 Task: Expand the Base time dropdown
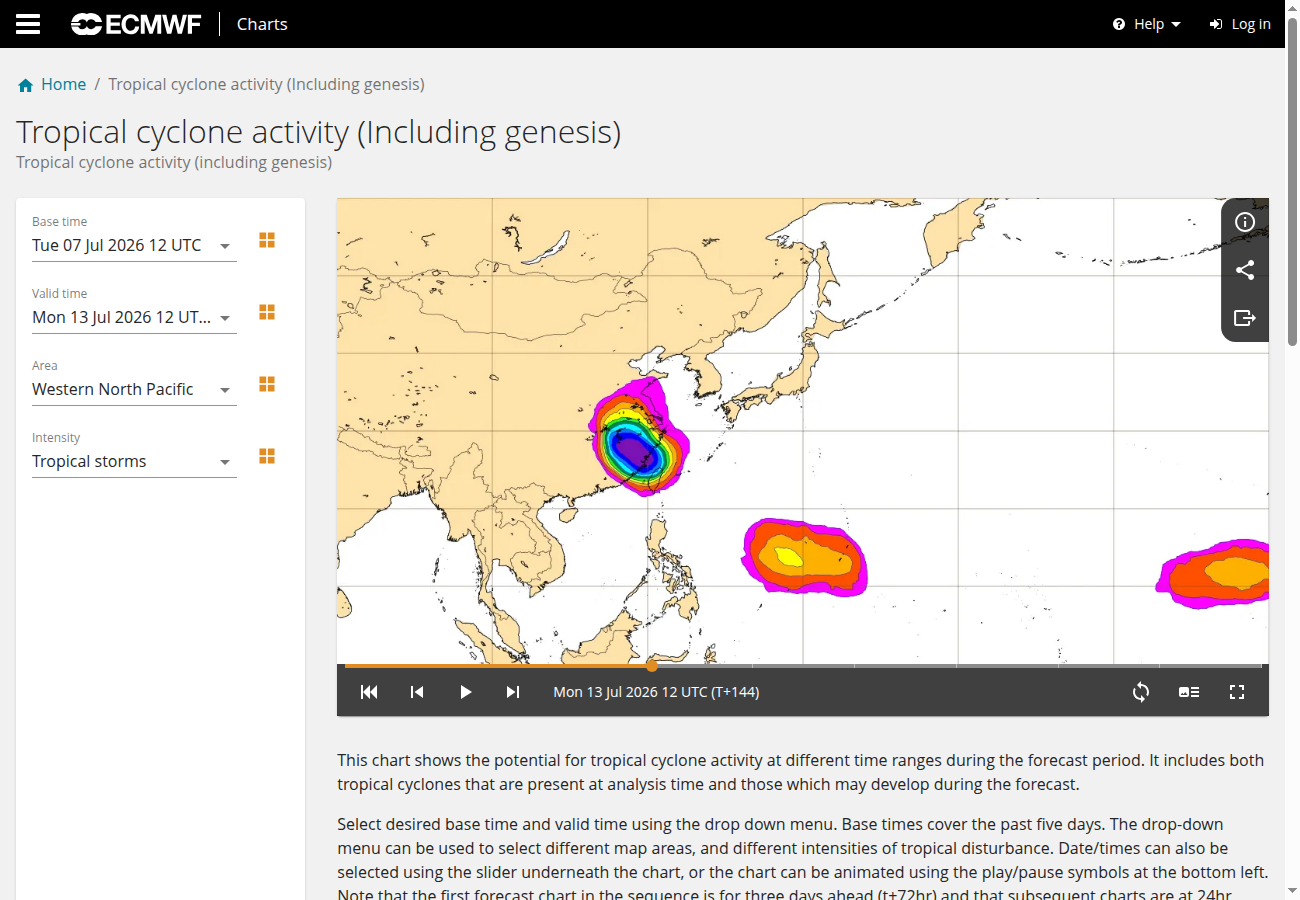tap(134, 245)
